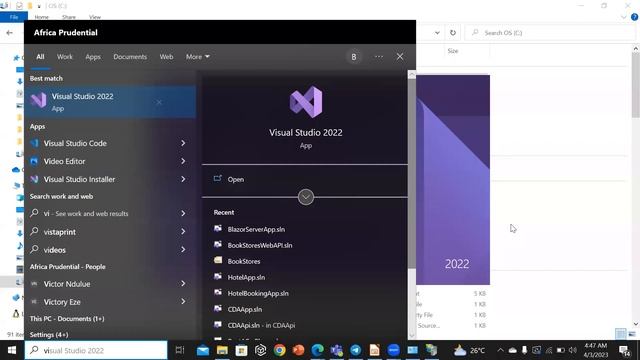
Task: Open PowerPoint from taskbar
Action: [298, 350]
